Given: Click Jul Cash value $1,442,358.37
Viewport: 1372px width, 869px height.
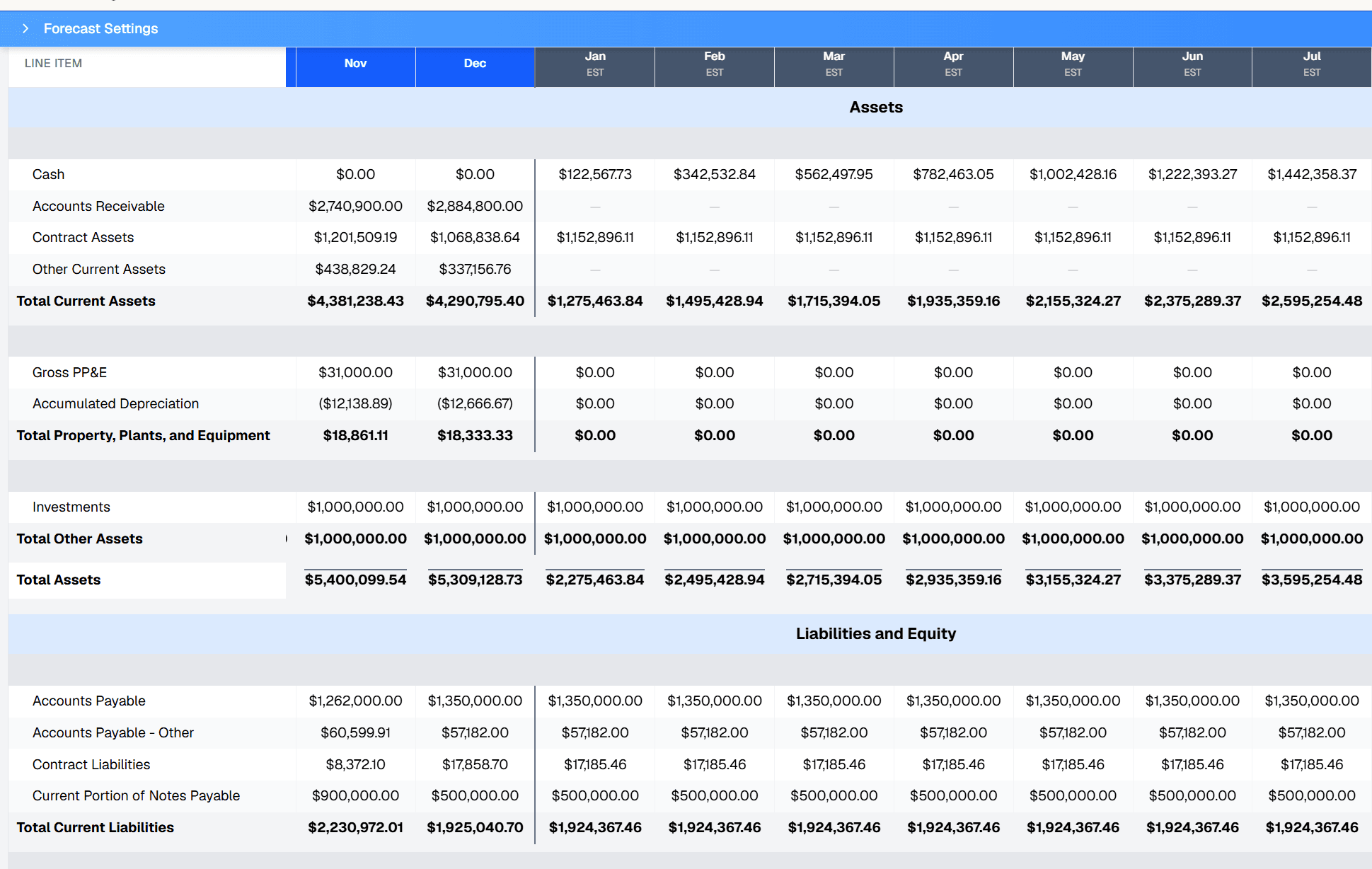Looking at the screenshot, I should (x=1312, y=174).
